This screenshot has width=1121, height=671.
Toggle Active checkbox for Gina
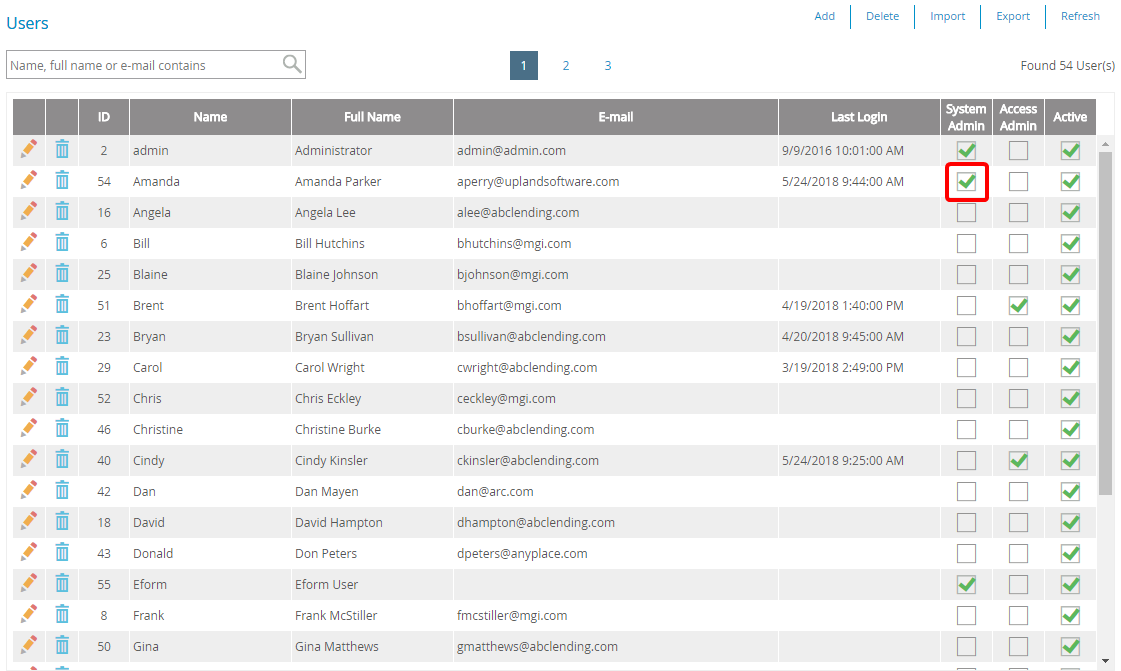(1070, 647)
